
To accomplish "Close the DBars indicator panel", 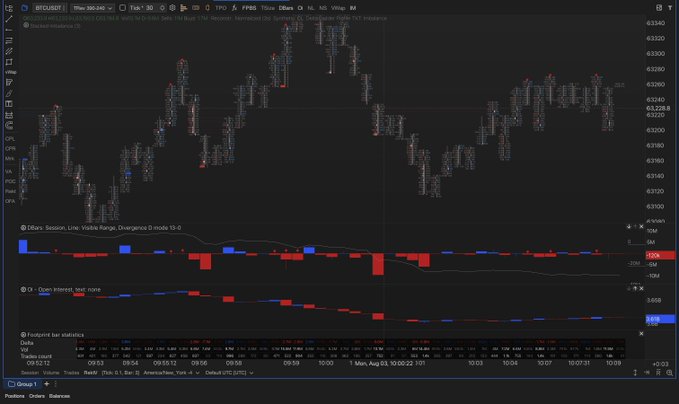I will (641, 226).
